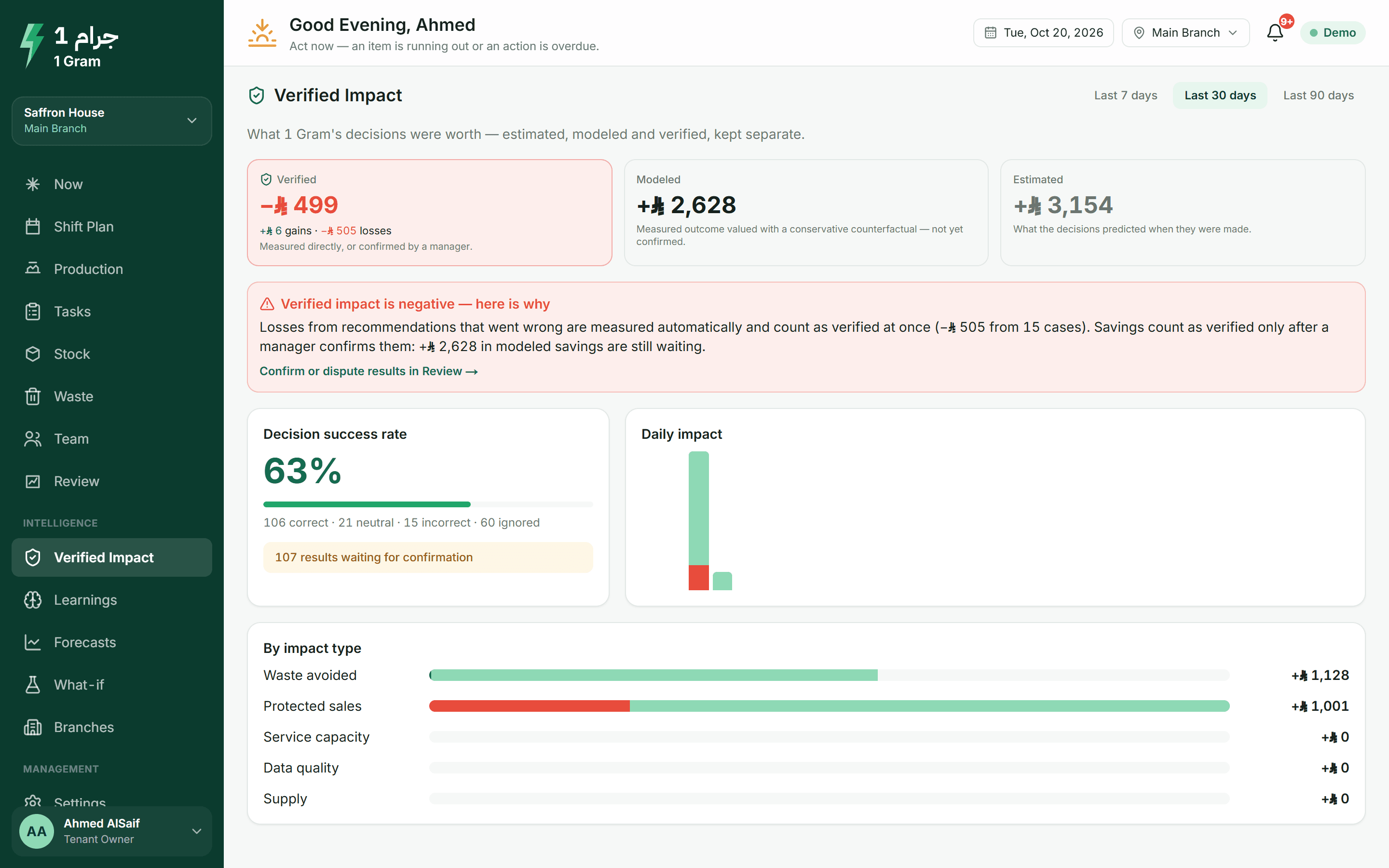Image resolution: width=1389 pixels, height=868 pixels.
Task: Click the Stock box icon
Action: click(x=33, y=354)
